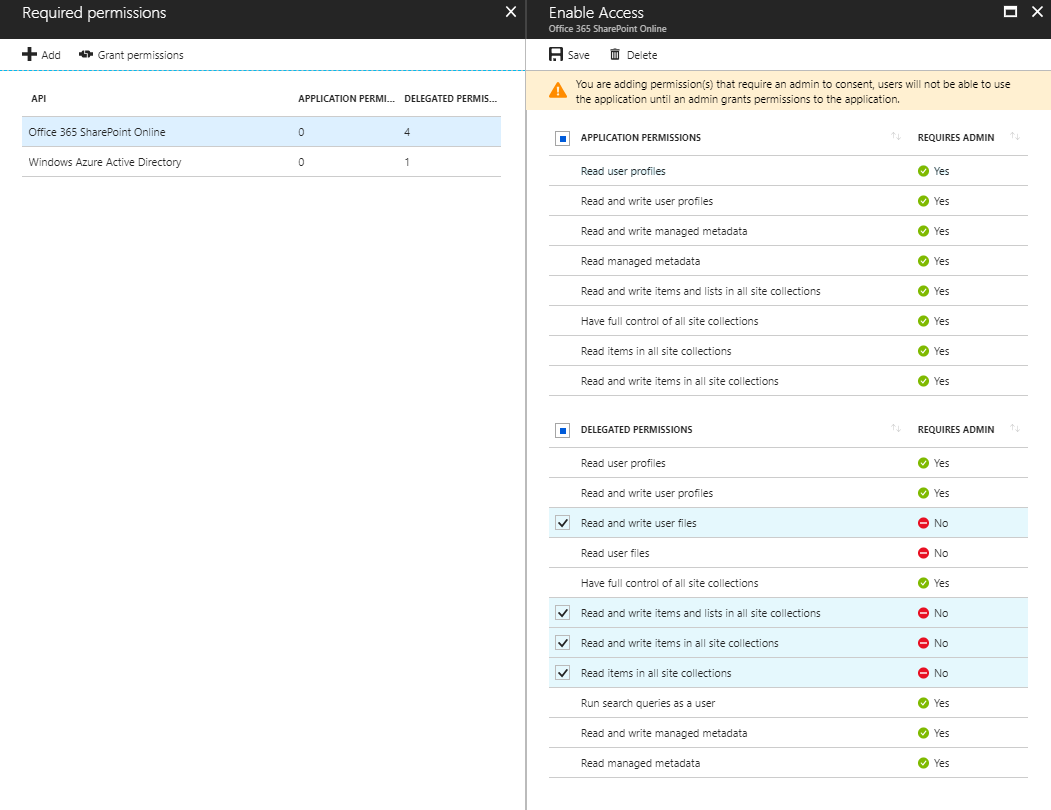This screenshot has height=810, width=1051.
Task: Select delegated Run search queries as a user
Action: click(x=648, y=703)
